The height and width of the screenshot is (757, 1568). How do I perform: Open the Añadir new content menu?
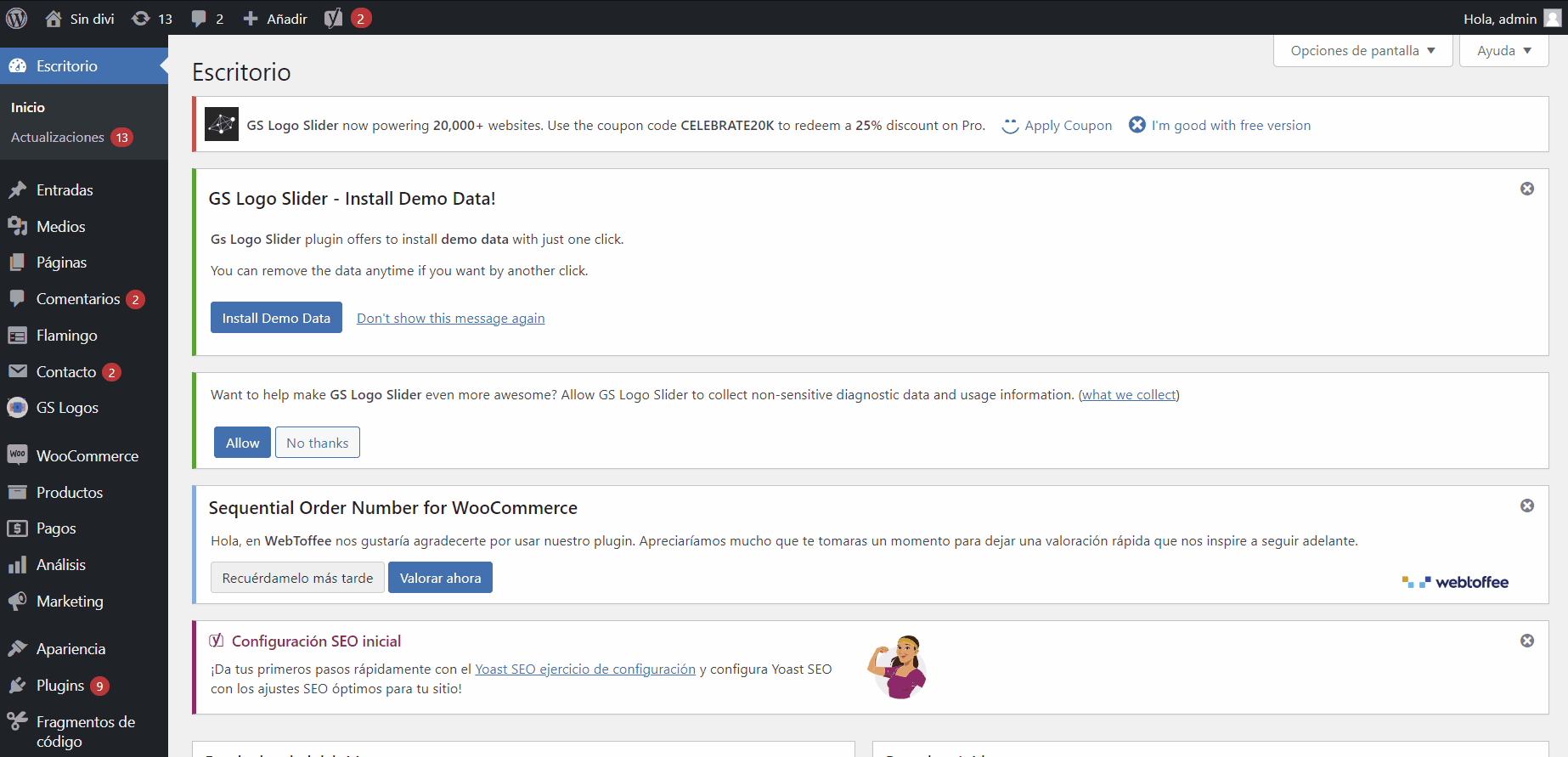point(275,18)
